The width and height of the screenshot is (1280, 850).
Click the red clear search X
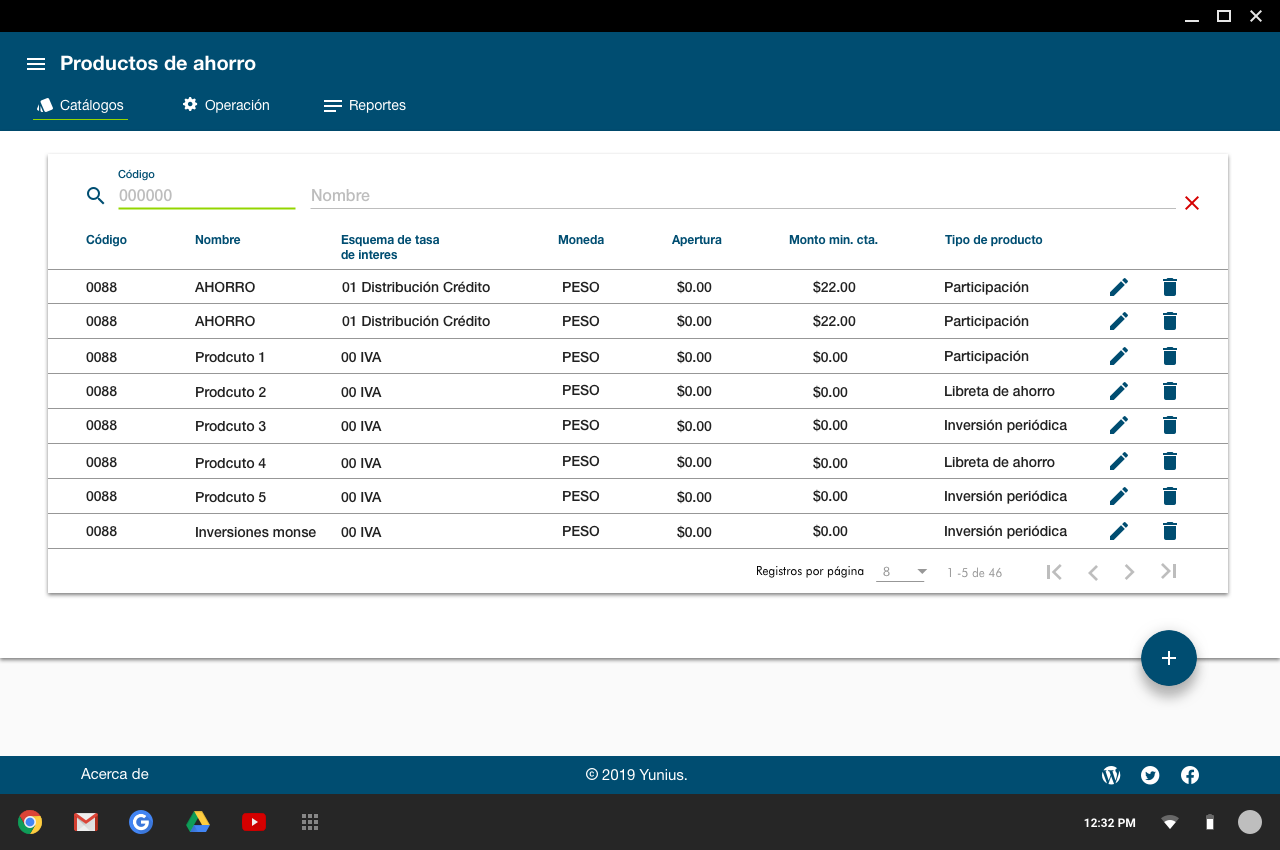coord(1191,203)
